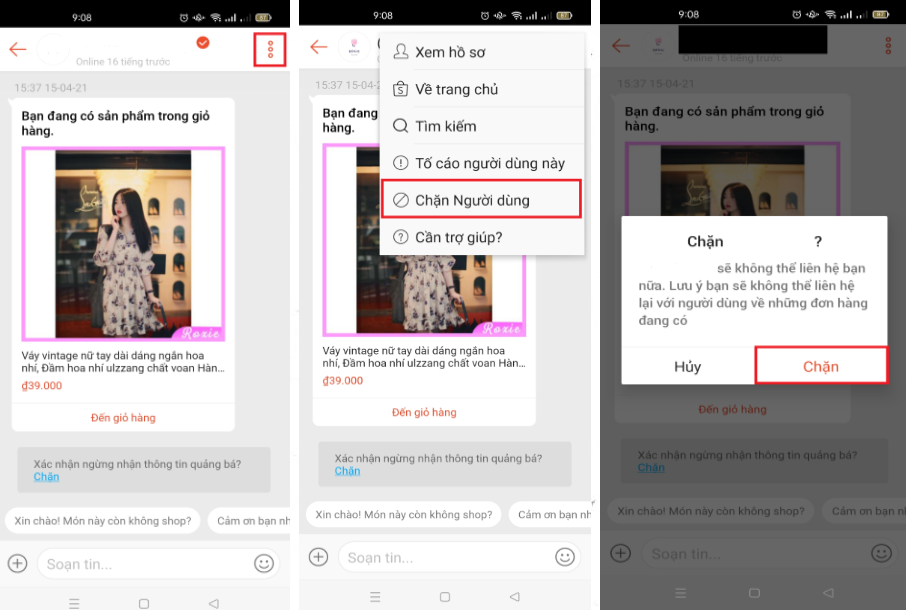This screenshot has height=610, width=906.
Task: Confirm with the red-outlined 'Chặn' dialog button
Action: pos(820,366)
